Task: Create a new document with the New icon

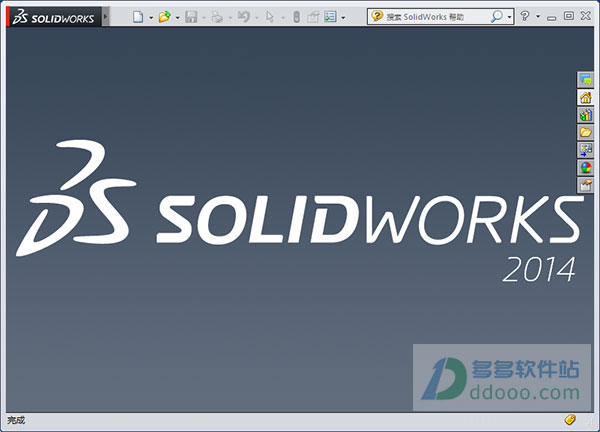Action: point(138,17)
